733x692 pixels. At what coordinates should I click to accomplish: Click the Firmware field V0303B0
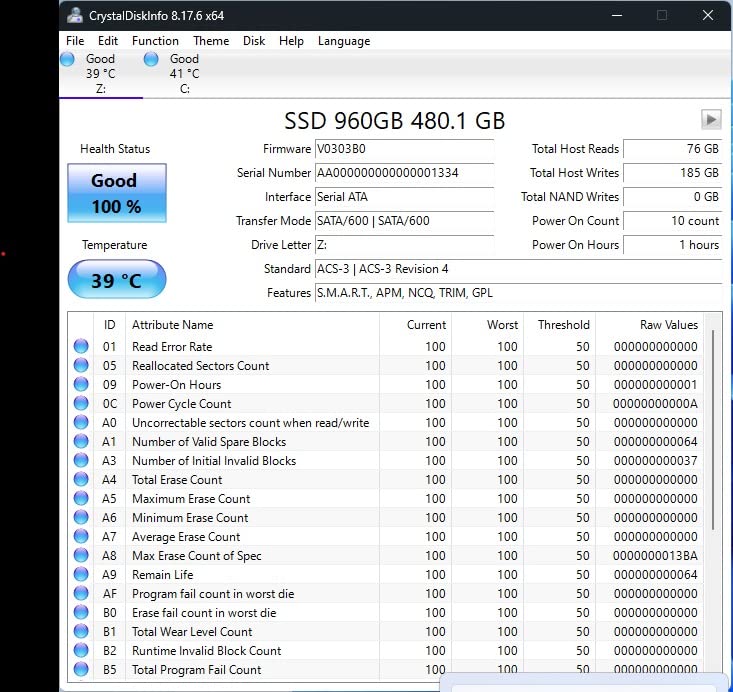pyautogui.click(x=404, y=149)
